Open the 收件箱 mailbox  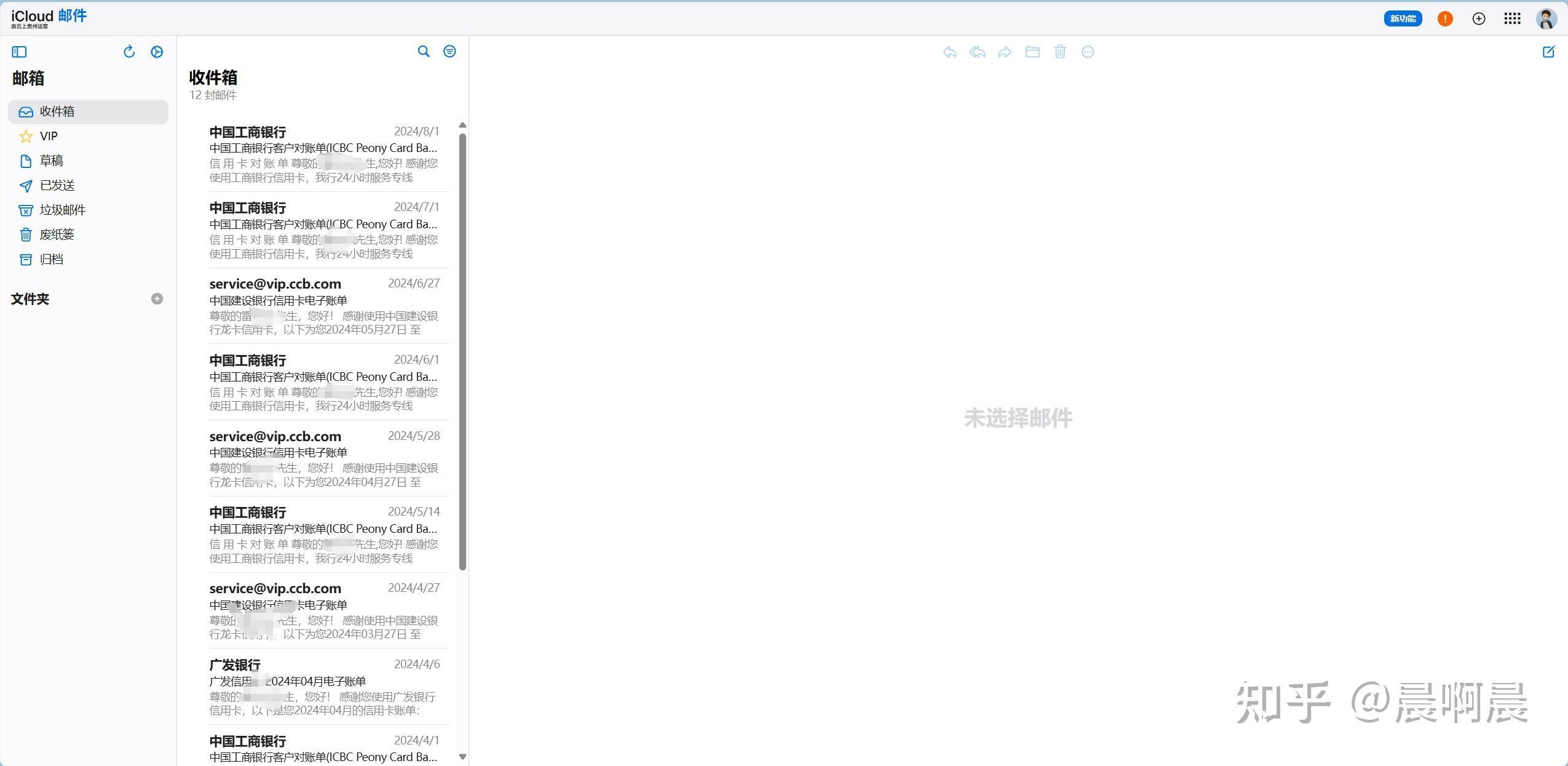coord(88,111)
